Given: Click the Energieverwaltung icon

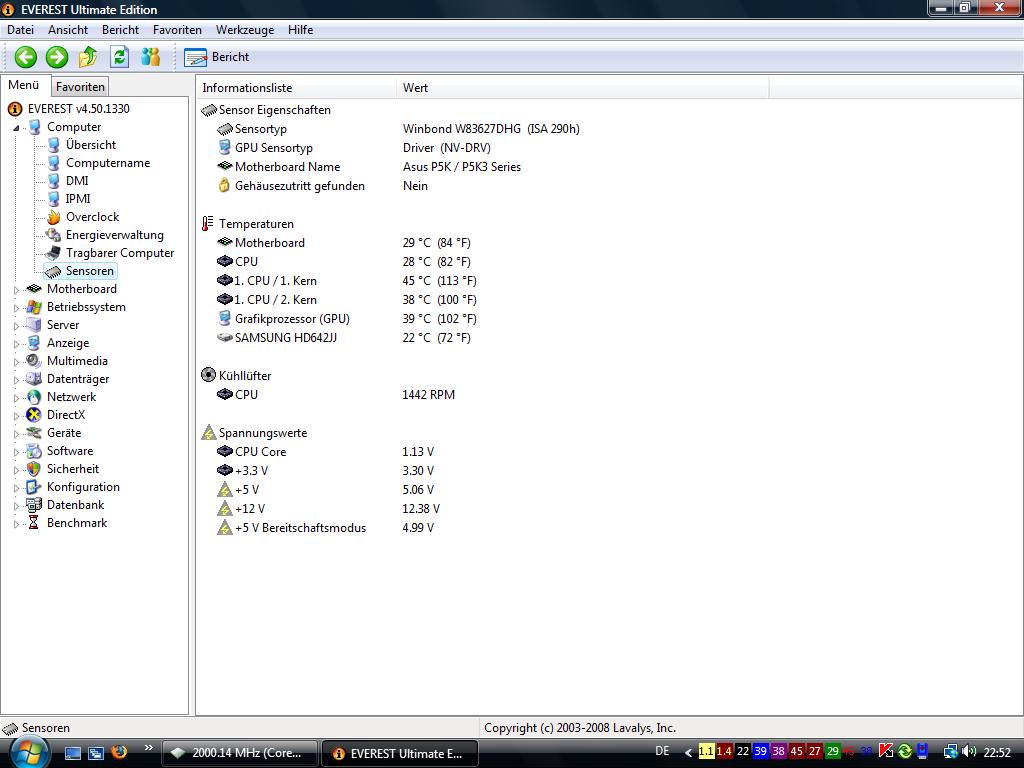Looking at the screenshot, I should click(x=54, y=235).
